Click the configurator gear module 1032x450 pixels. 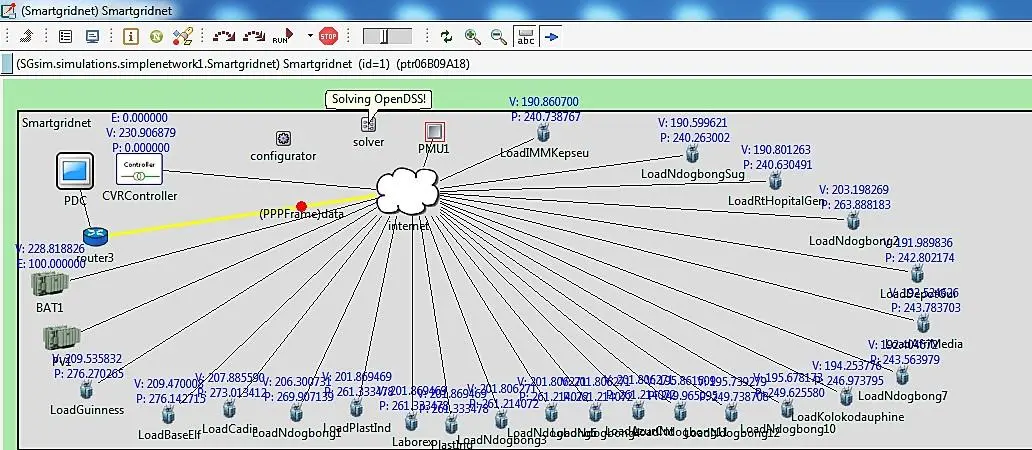click(x=283, y=138)
